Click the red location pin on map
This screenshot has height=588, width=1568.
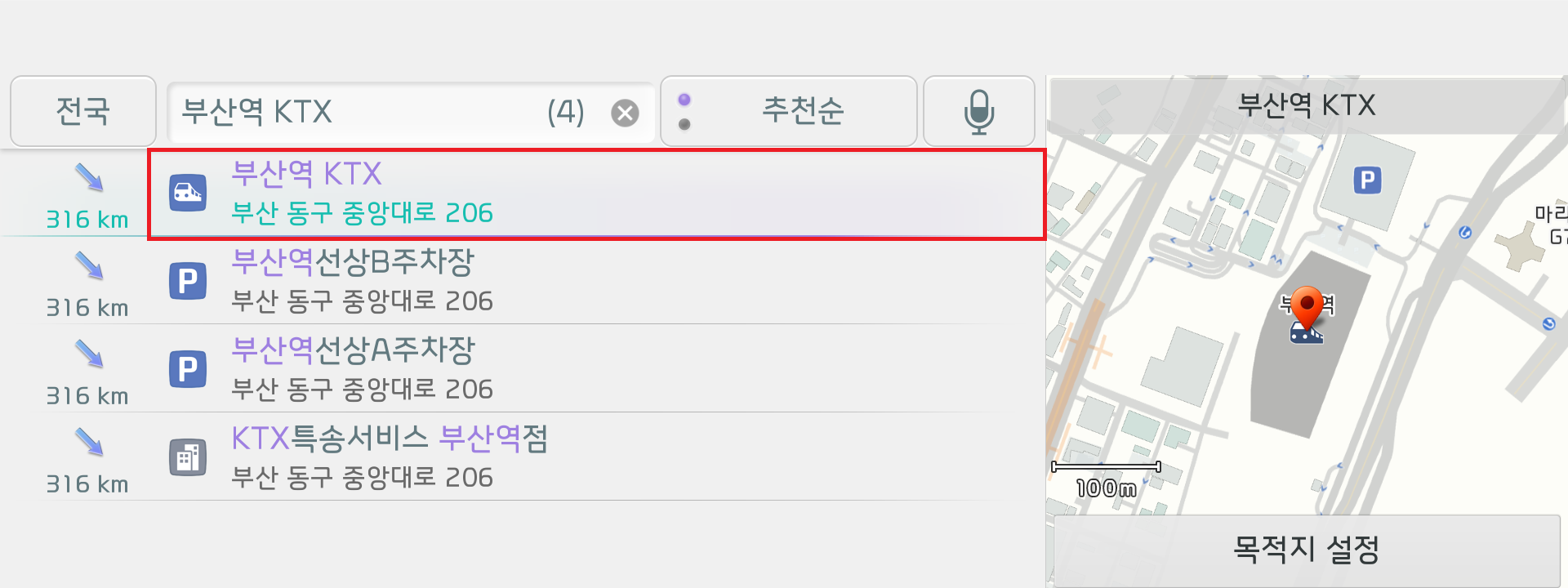click(1307, 305)
